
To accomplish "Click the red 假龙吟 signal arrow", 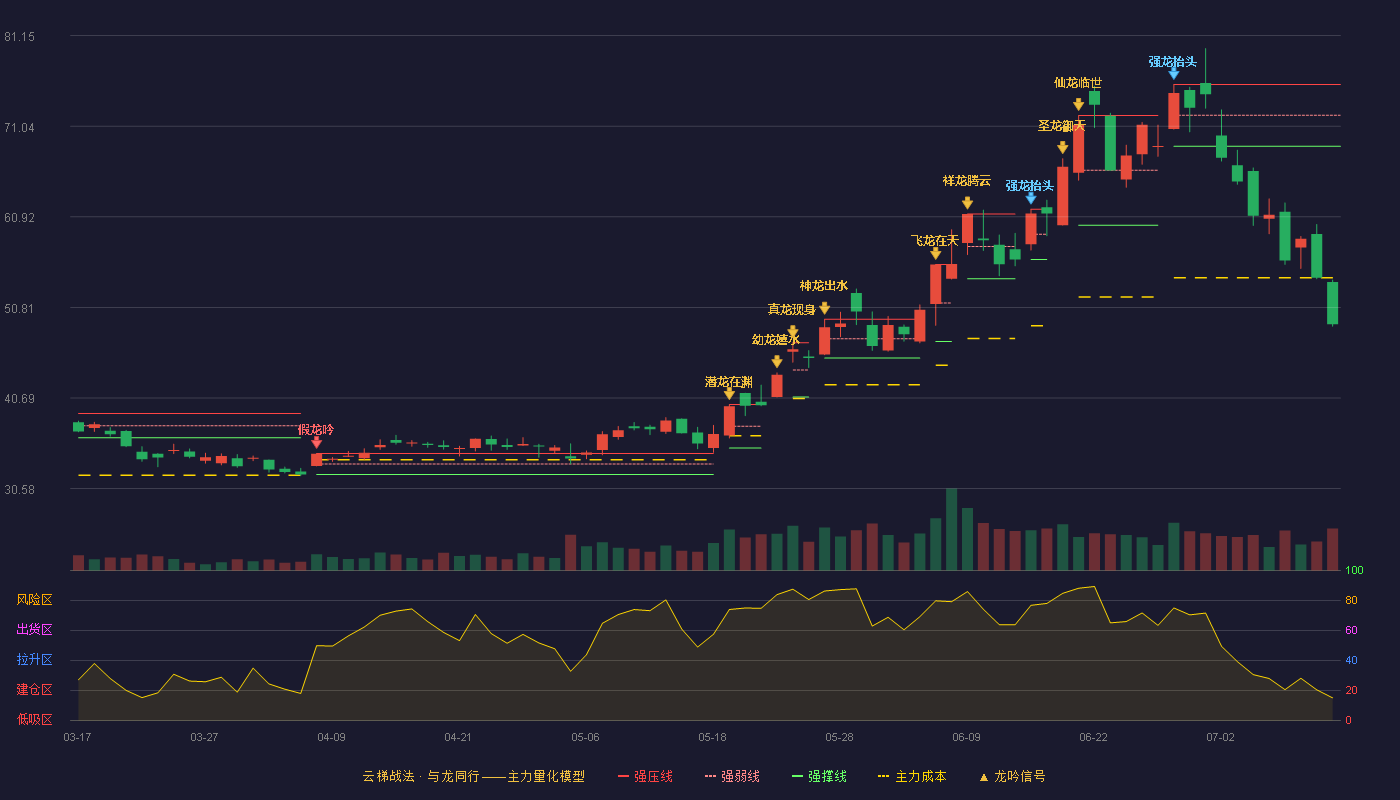I will click(x=316, y=442).
